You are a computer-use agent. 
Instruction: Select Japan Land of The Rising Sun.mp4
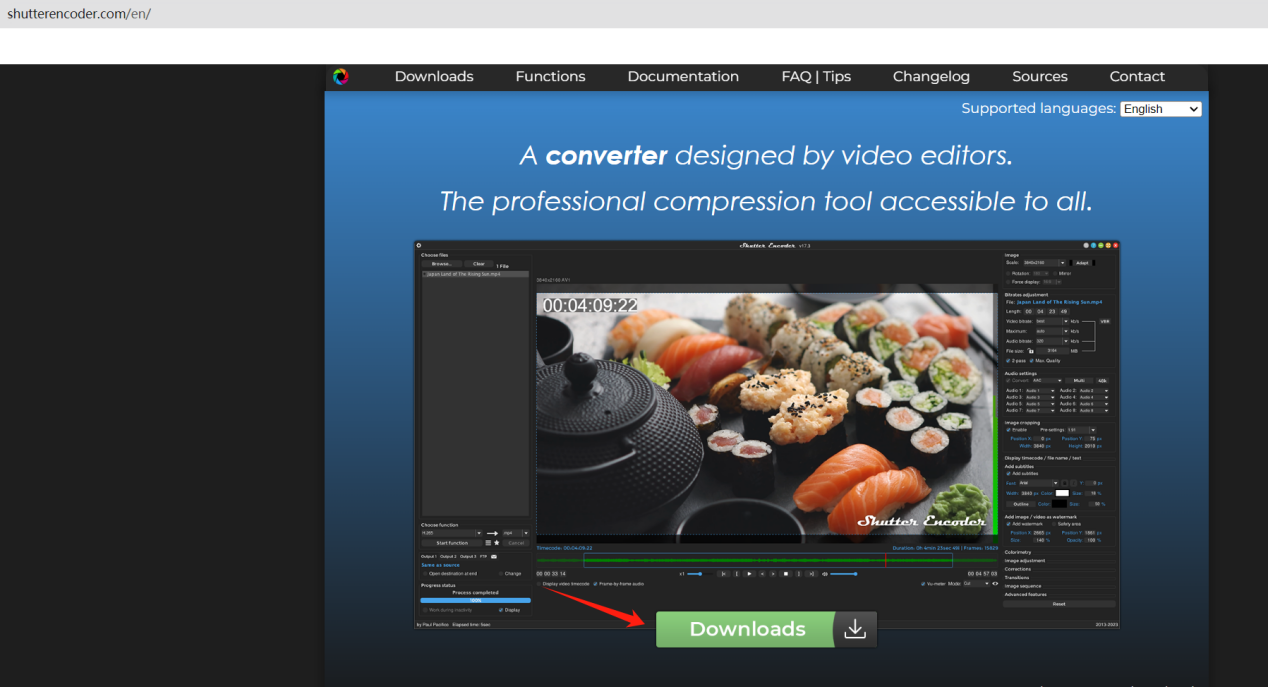462,273
